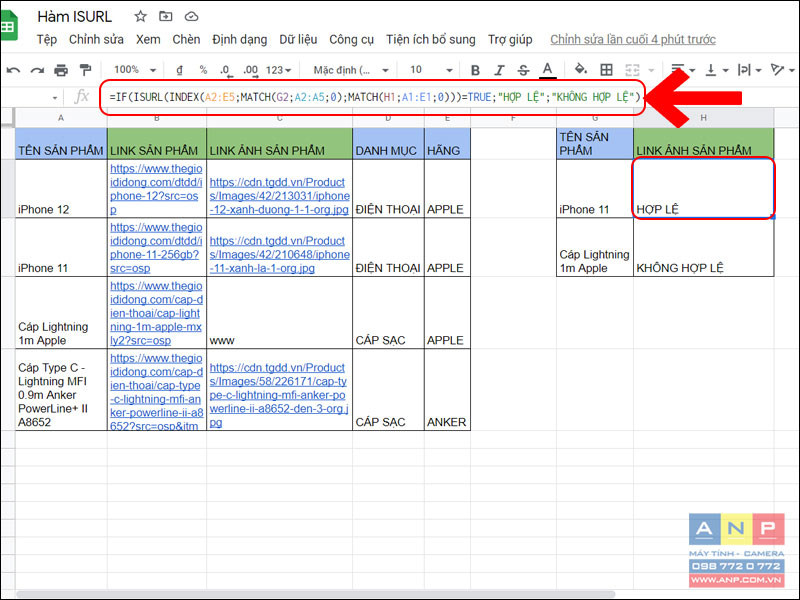Screen dimensions: 800x600
Task: Increase decimal places
Action: (250, 70)
